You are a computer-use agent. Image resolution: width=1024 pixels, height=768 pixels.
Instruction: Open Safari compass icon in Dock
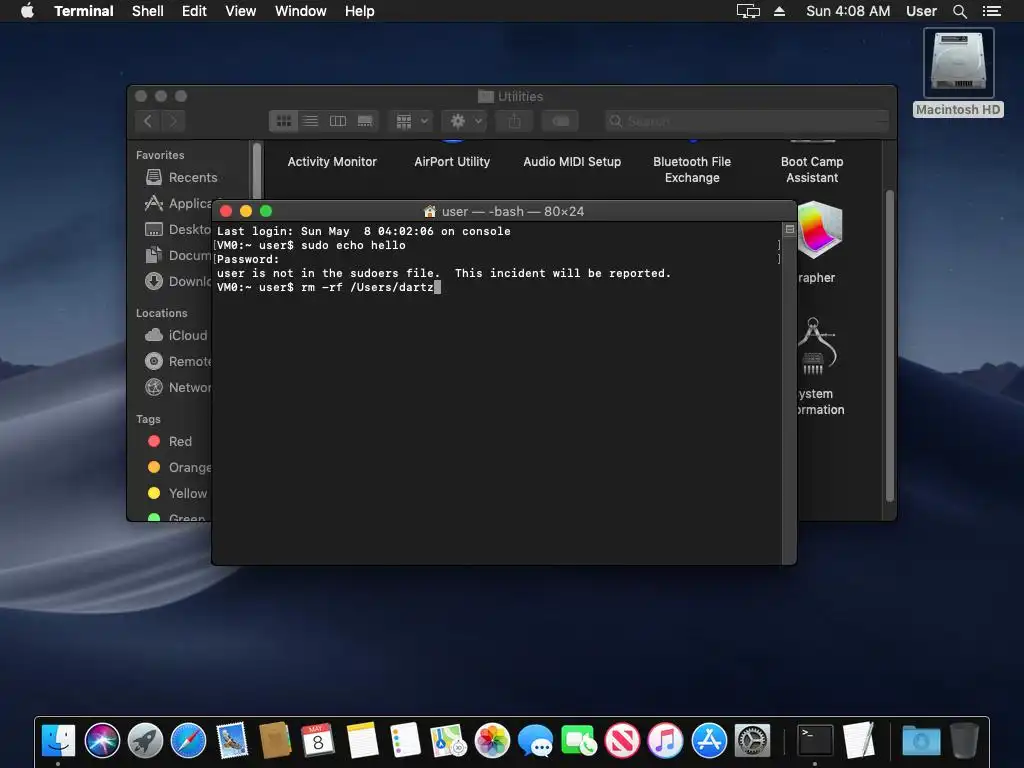coord(188,741)
